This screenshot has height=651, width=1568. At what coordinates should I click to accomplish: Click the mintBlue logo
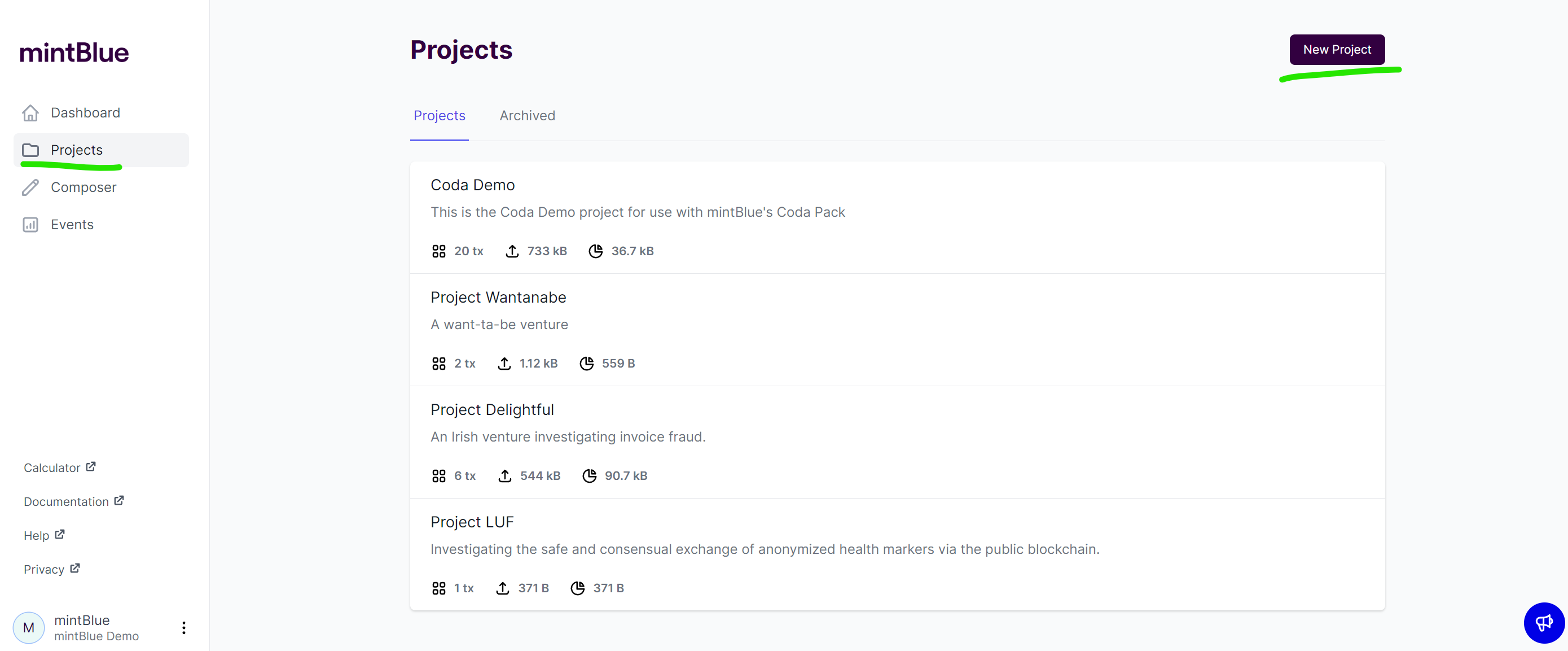[x=74, y=53]
